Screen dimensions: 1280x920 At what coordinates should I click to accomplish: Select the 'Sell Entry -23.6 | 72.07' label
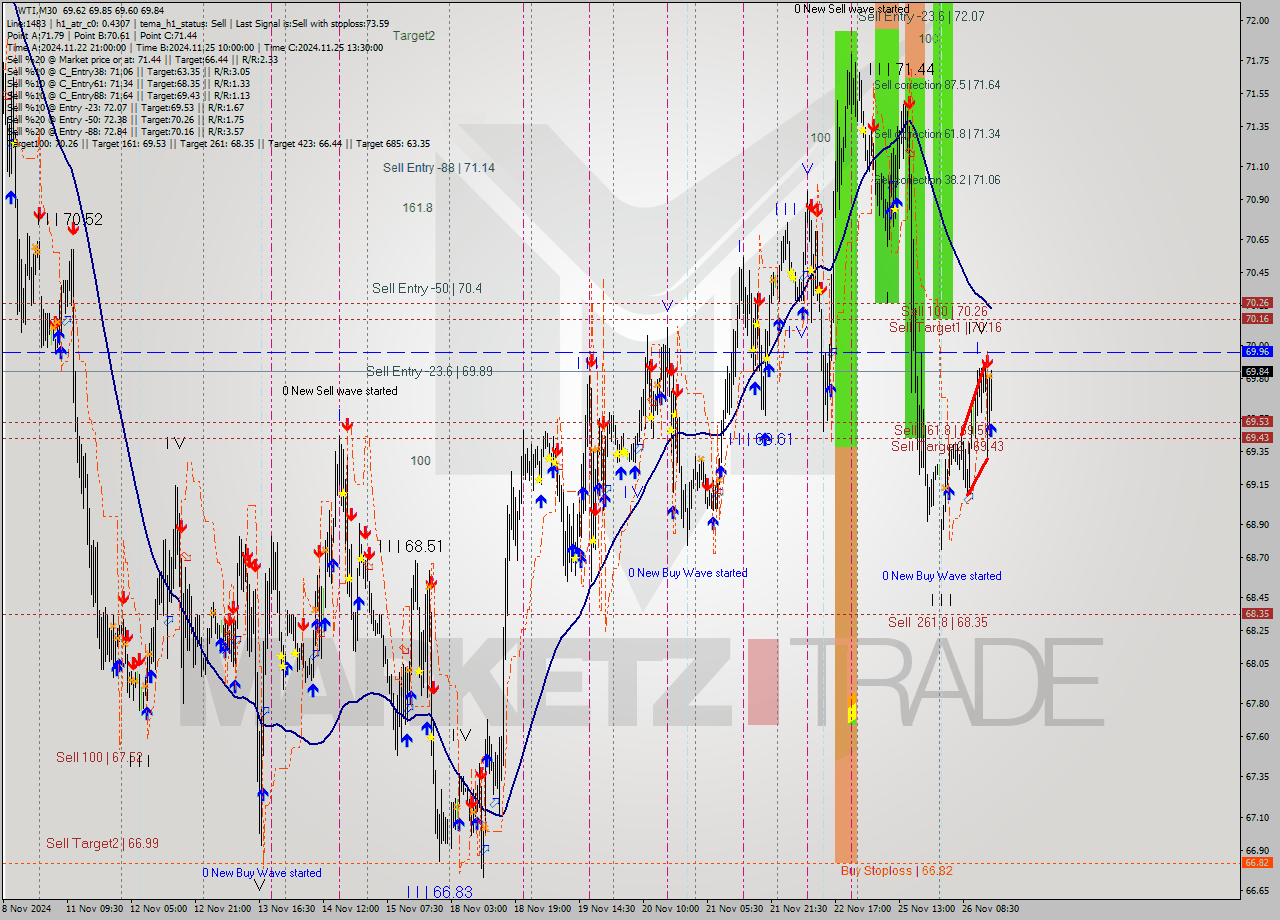pos(921,17)
